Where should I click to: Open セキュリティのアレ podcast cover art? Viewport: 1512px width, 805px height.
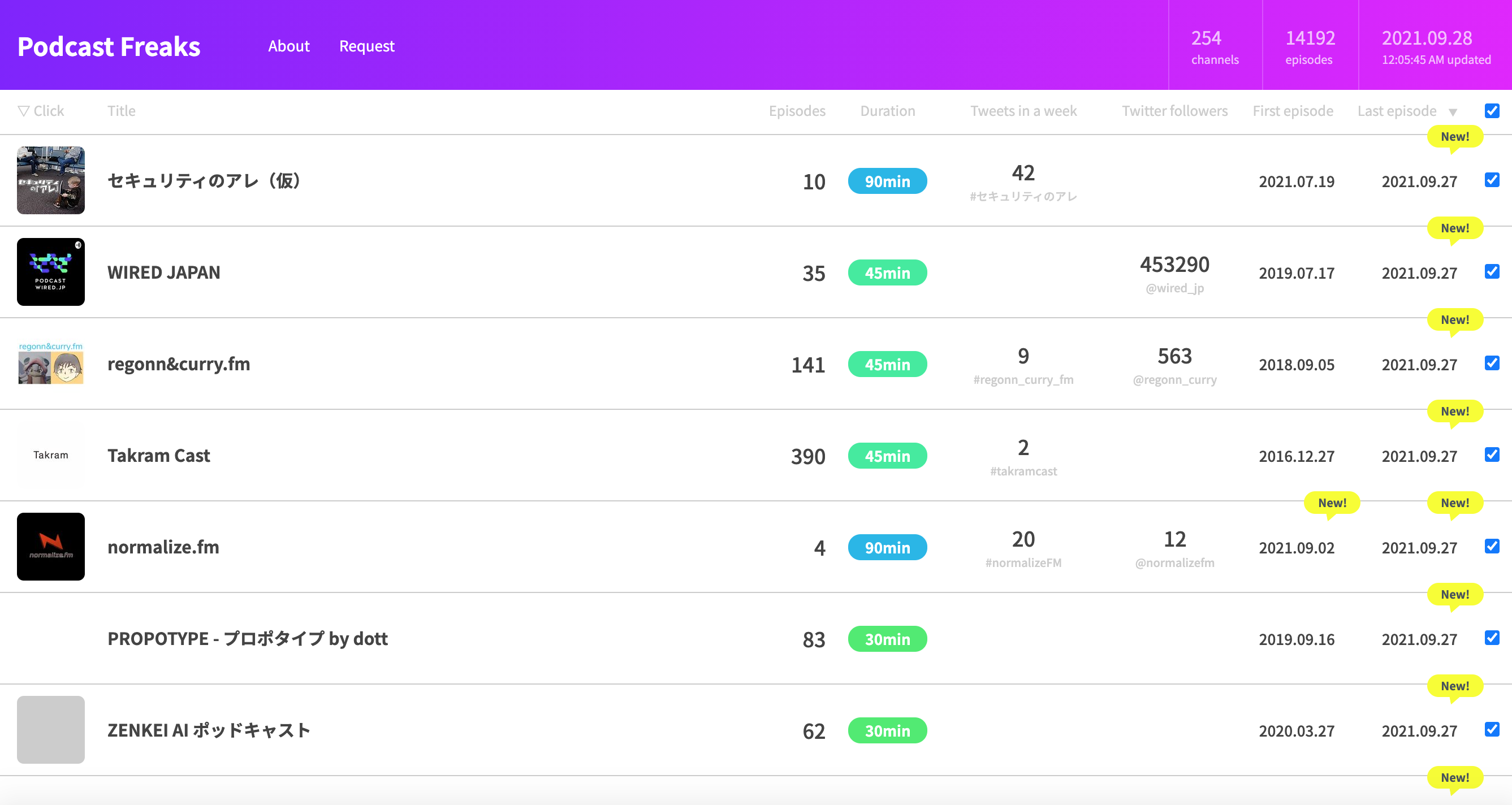[x=50, y=180]
